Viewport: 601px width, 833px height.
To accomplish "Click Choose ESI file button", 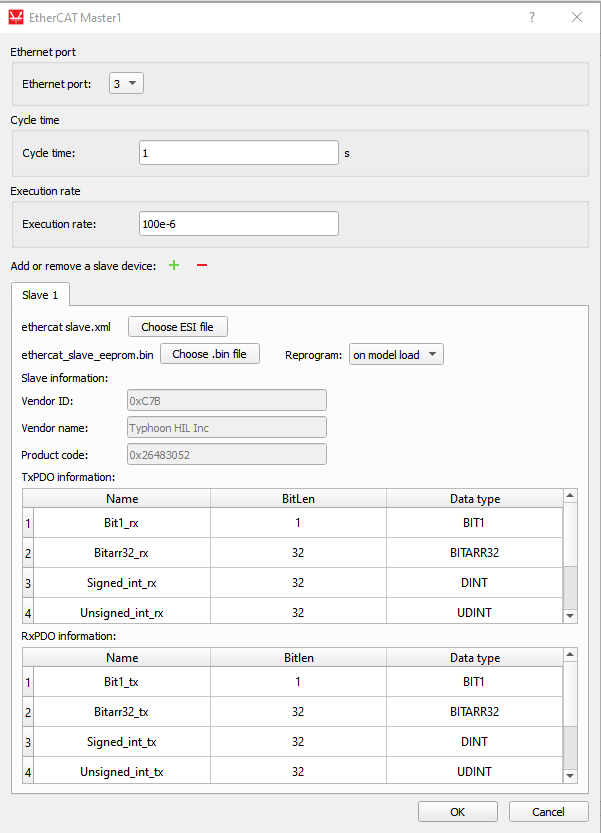I will click(x=177, y=327).
